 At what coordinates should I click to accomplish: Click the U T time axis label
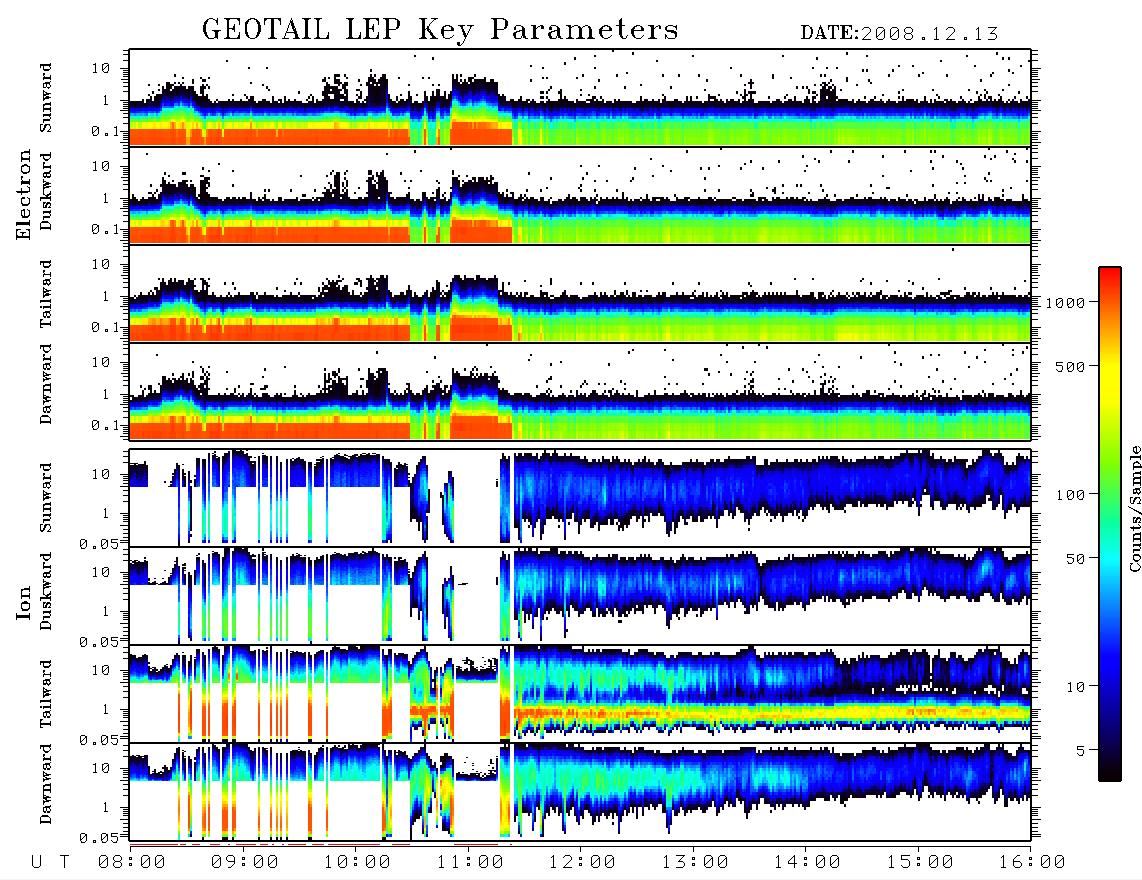[50, 862]
